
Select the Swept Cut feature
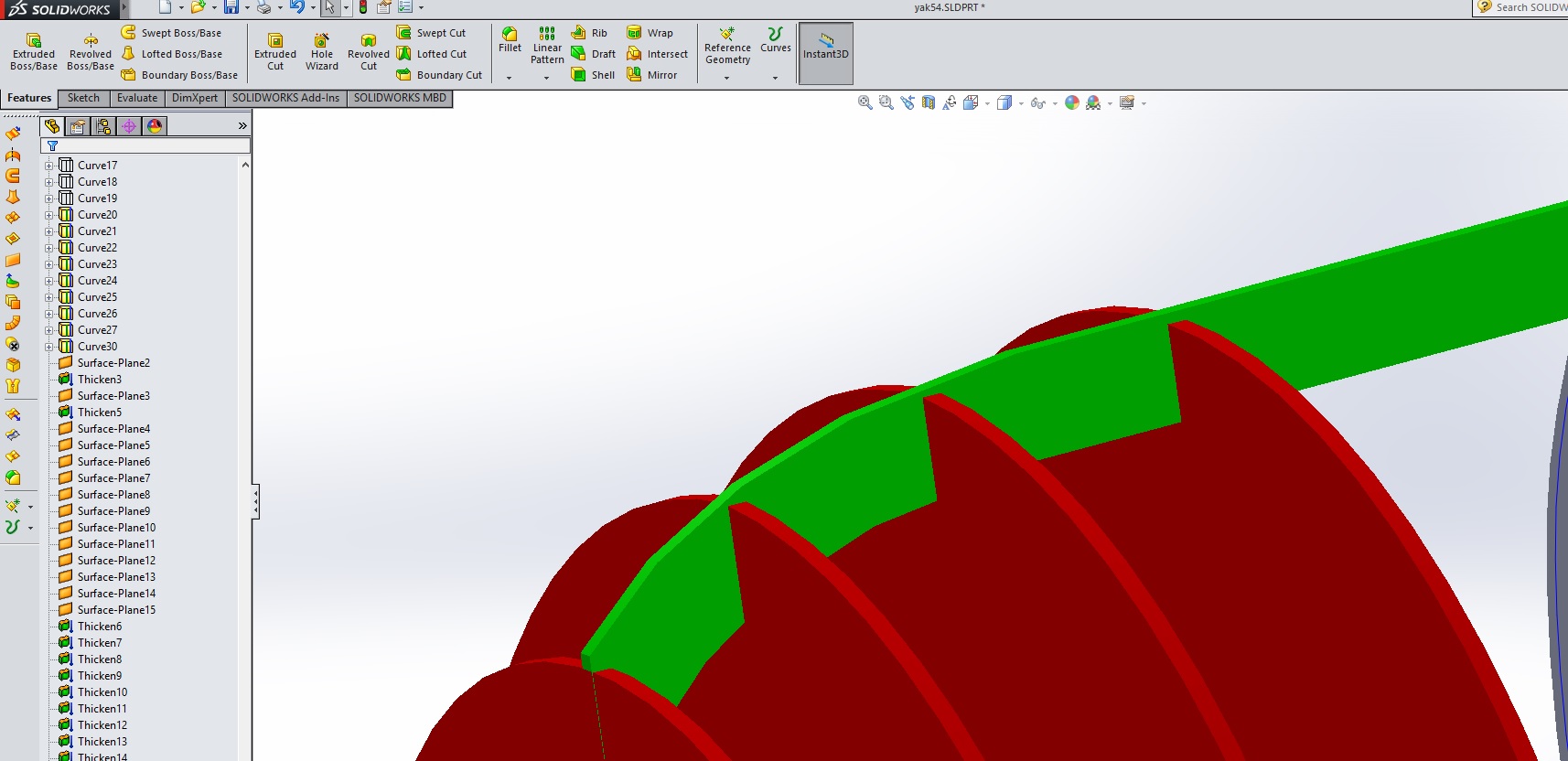[x=431, y=33]
